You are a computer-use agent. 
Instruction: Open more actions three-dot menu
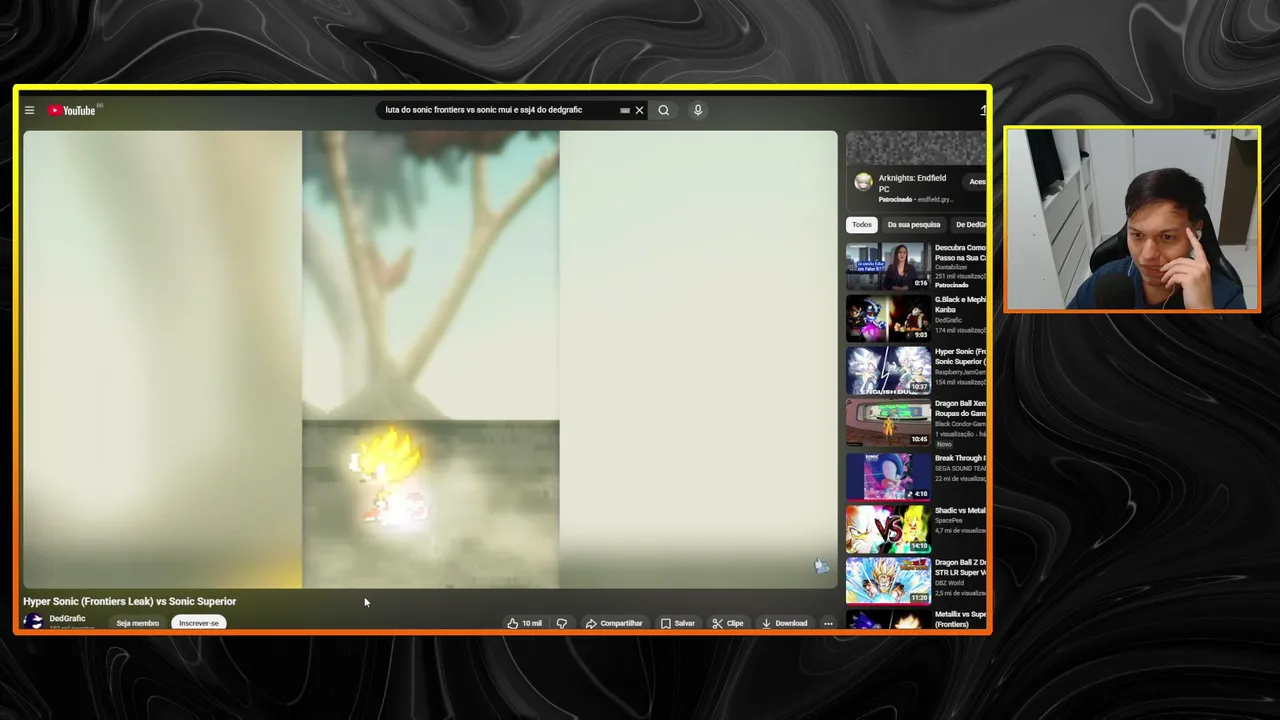coord(828,623)
